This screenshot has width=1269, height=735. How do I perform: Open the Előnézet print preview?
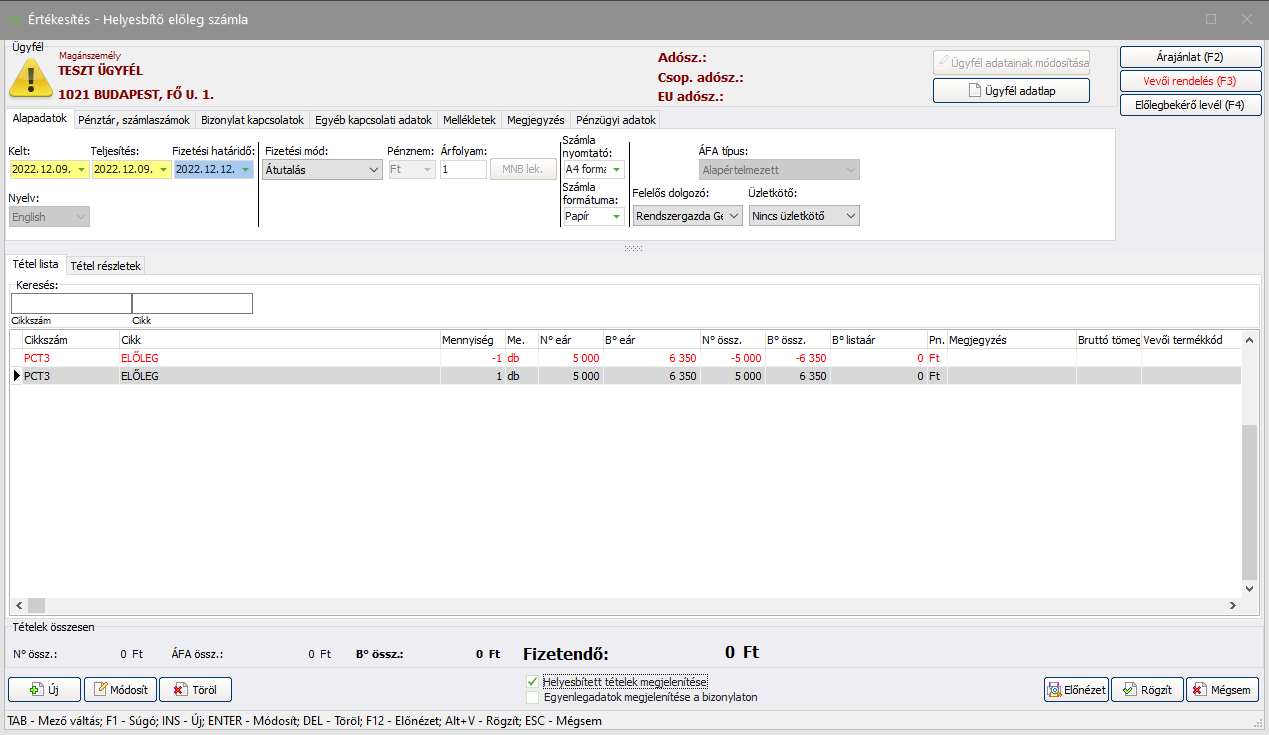coord(1075,690)
